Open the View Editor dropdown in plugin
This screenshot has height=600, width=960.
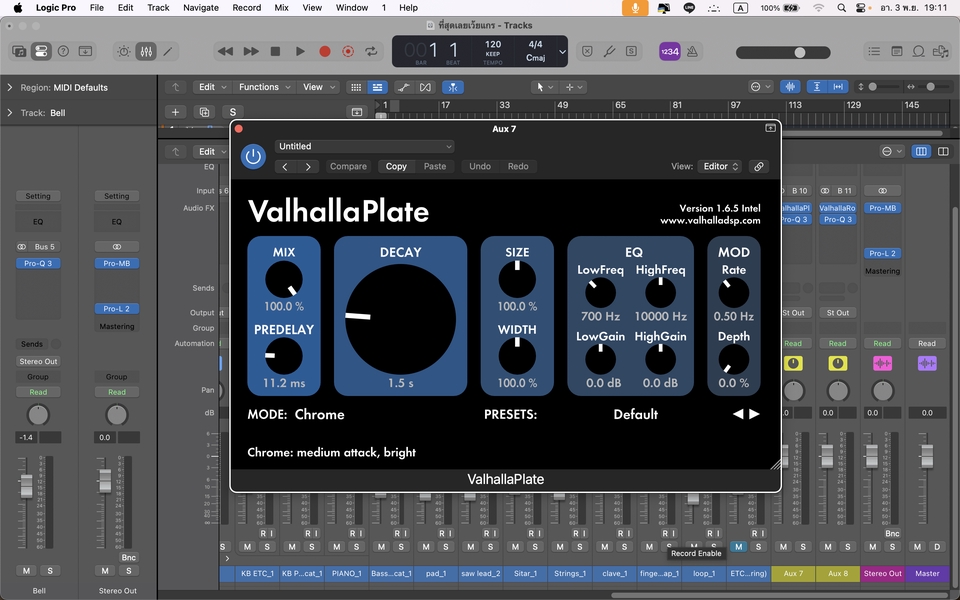[718, 166]
